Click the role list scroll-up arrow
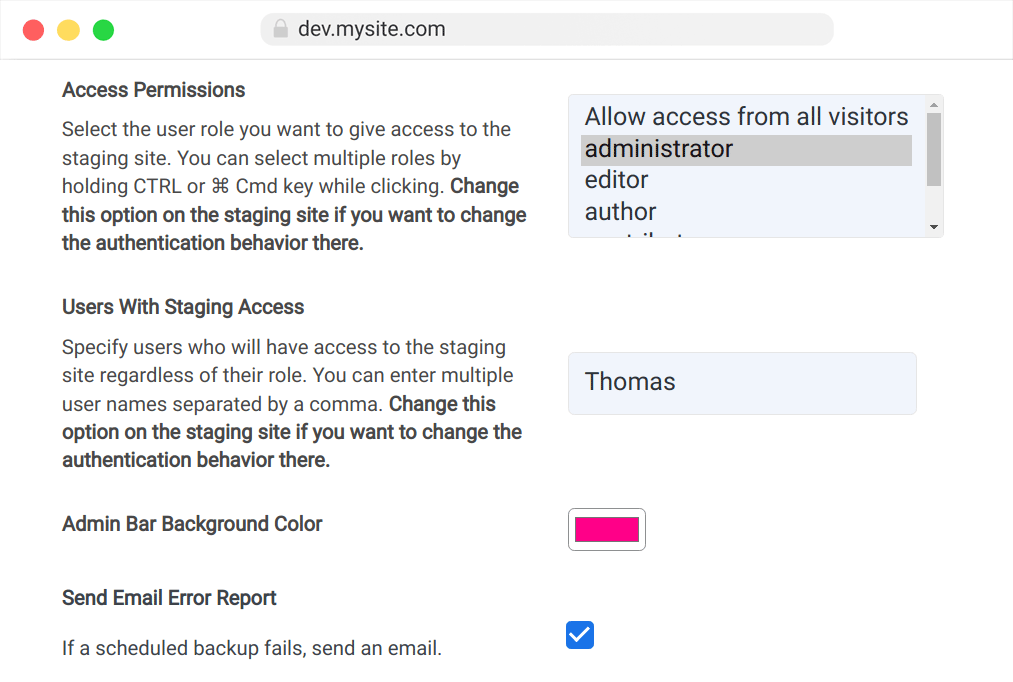The image size is (1013, 682). coord(934,105)
